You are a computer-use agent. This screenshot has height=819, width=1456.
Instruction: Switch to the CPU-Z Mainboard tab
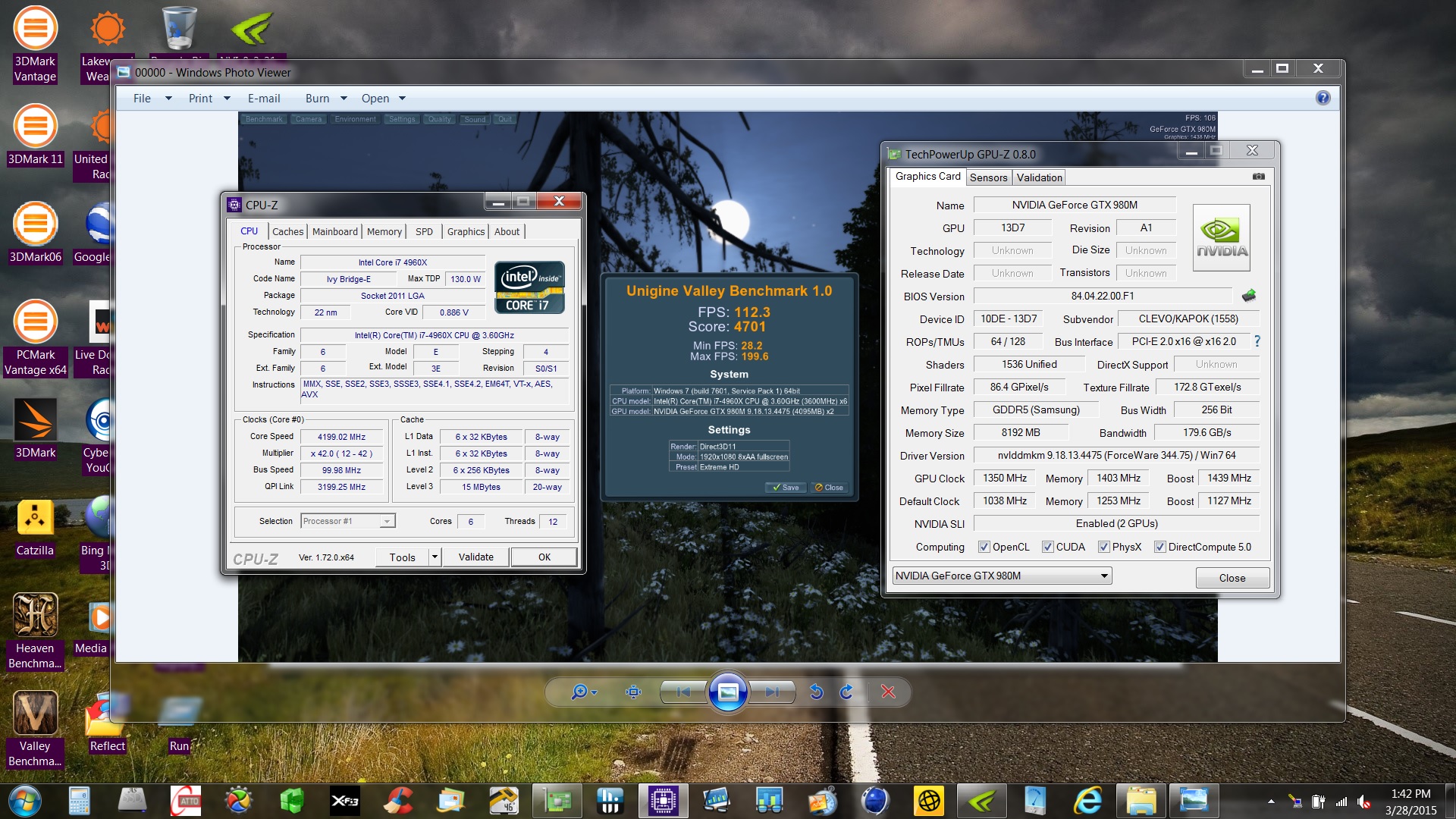(x=334, y=231)
